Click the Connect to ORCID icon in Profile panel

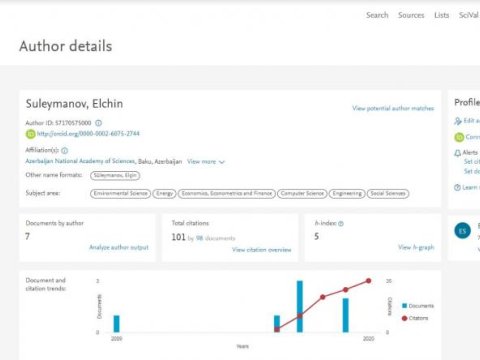point(459,137)
